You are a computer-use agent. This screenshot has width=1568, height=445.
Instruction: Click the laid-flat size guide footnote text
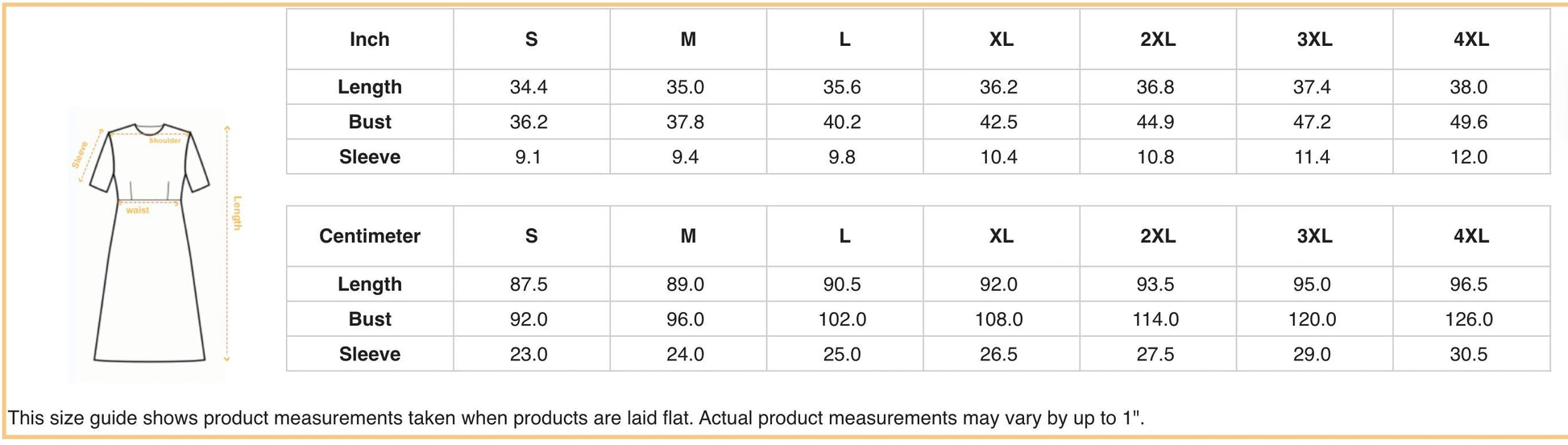point(575,418)
